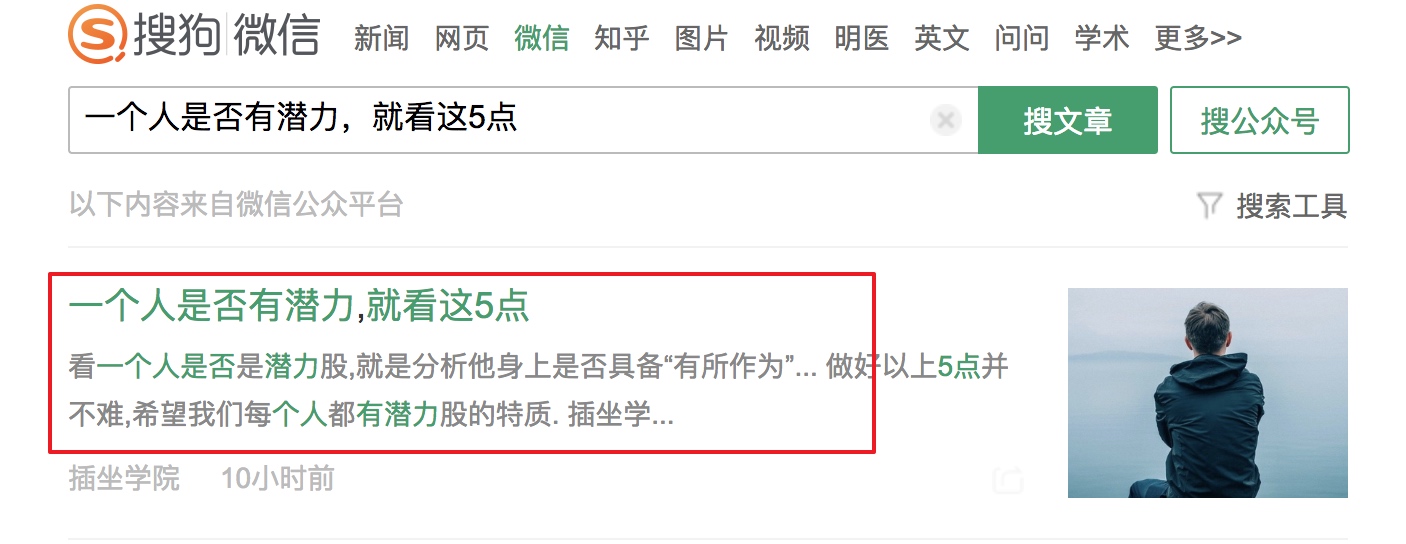Go to the 知乎 tab

click(621, 39)
